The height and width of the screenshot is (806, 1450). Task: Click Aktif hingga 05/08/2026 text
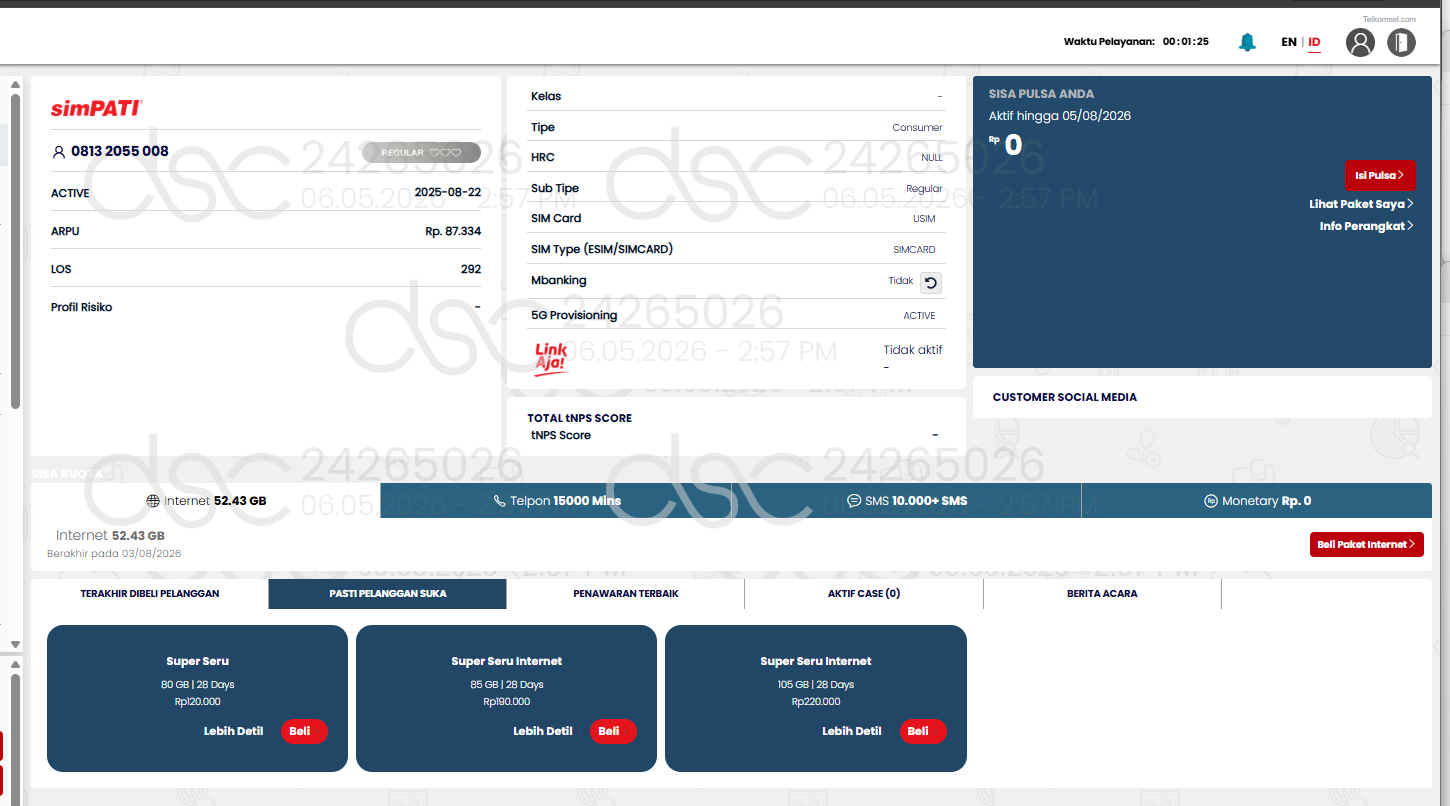(1060, 116)
